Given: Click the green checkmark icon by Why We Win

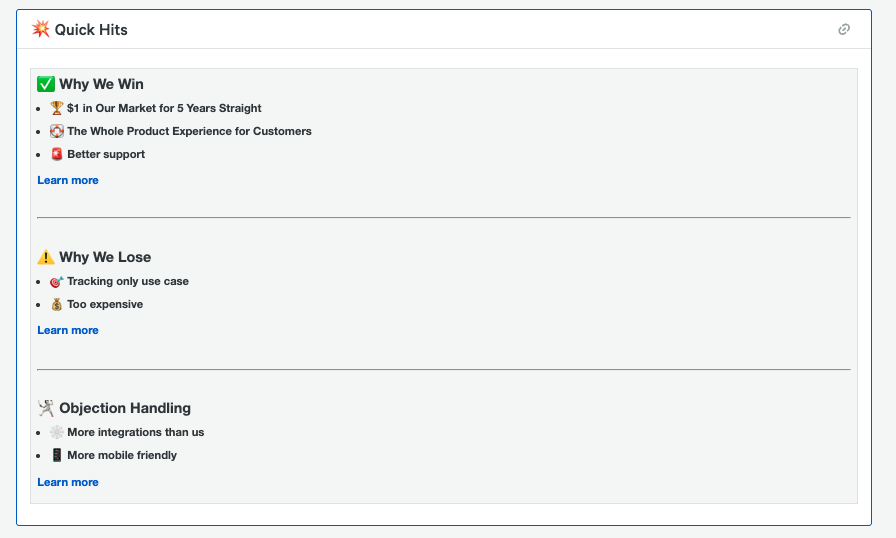Looking at the screenshot, I should point(46,84).
